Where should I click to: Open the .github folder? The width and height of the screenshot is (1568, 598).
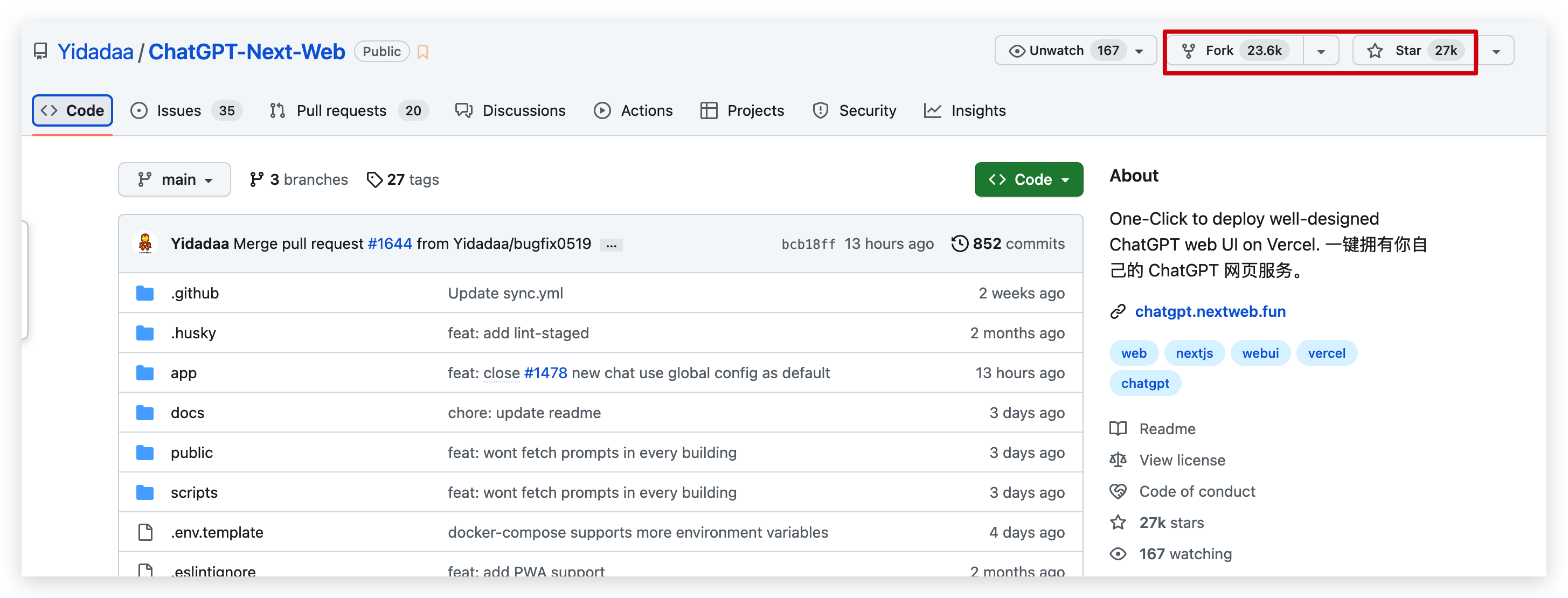pos(195,293)
